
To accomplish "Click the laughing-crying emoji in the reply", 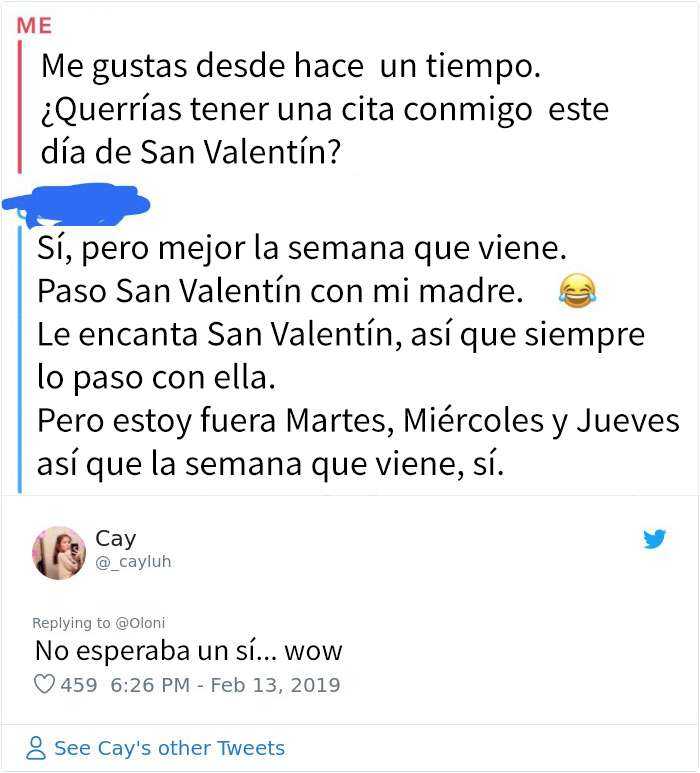I will pos(577,290).
